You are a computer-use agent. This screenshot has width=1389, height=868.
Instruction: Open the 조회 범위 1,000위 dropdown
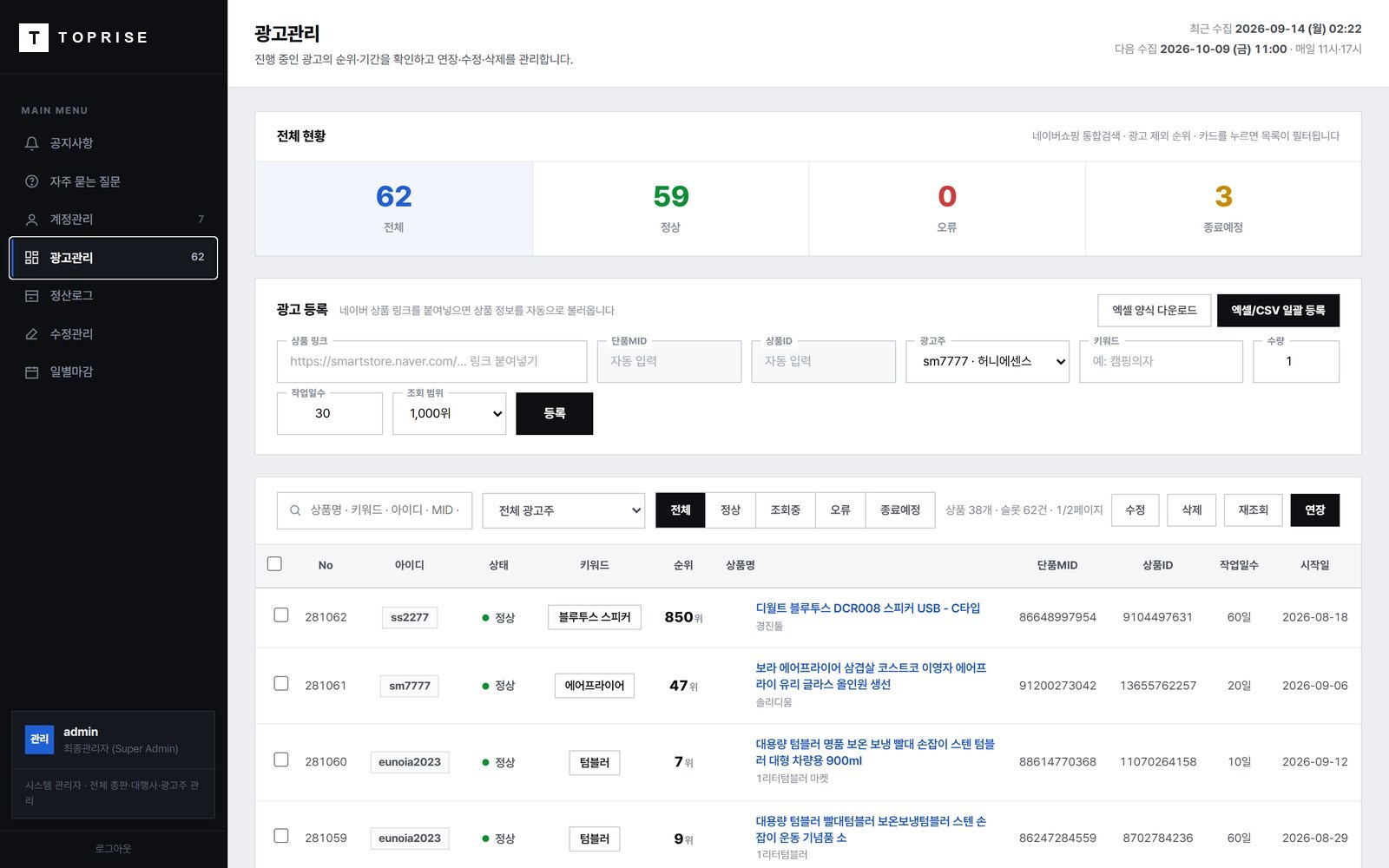450,414
